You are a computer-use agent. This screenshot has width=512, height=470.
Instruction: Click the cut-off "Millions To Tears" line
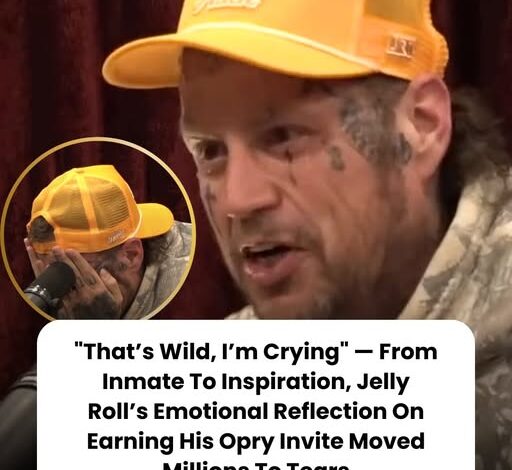click(256, 465)
